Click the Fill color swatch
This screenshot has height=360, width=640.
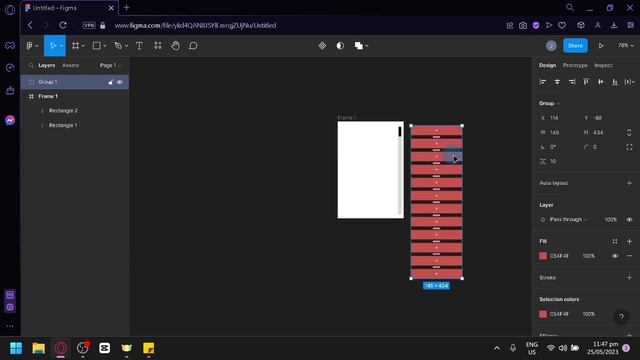click(543, 256)
